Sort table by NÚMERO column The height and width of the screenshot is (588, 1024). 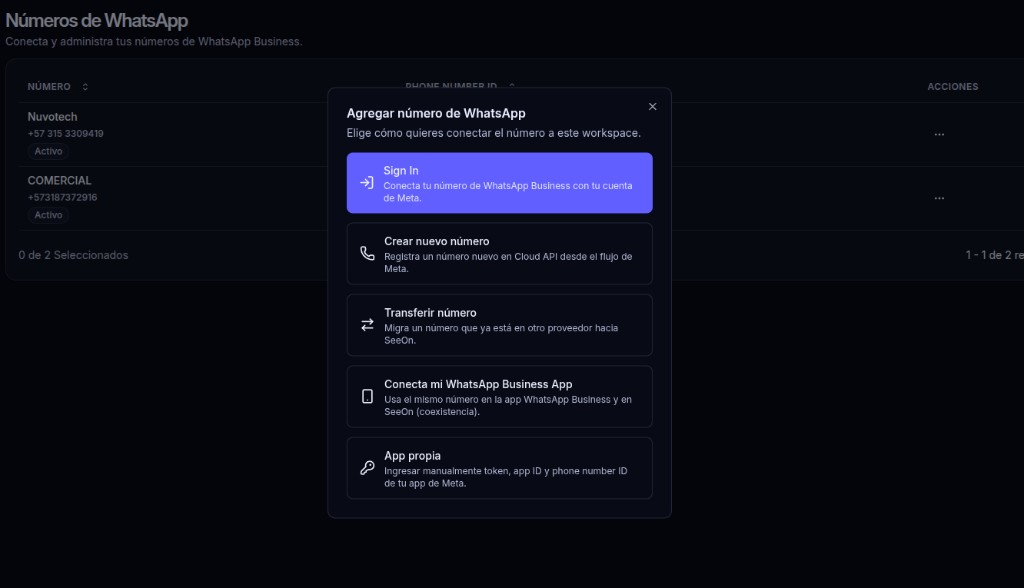tap(49, 86)
